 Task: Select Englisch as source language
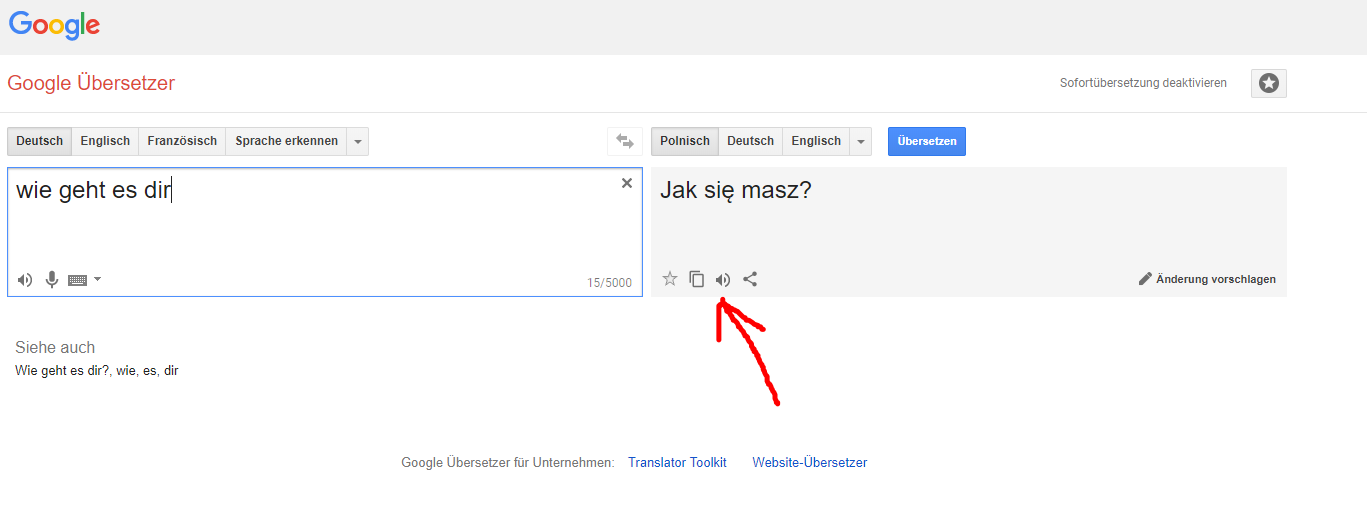105,141
